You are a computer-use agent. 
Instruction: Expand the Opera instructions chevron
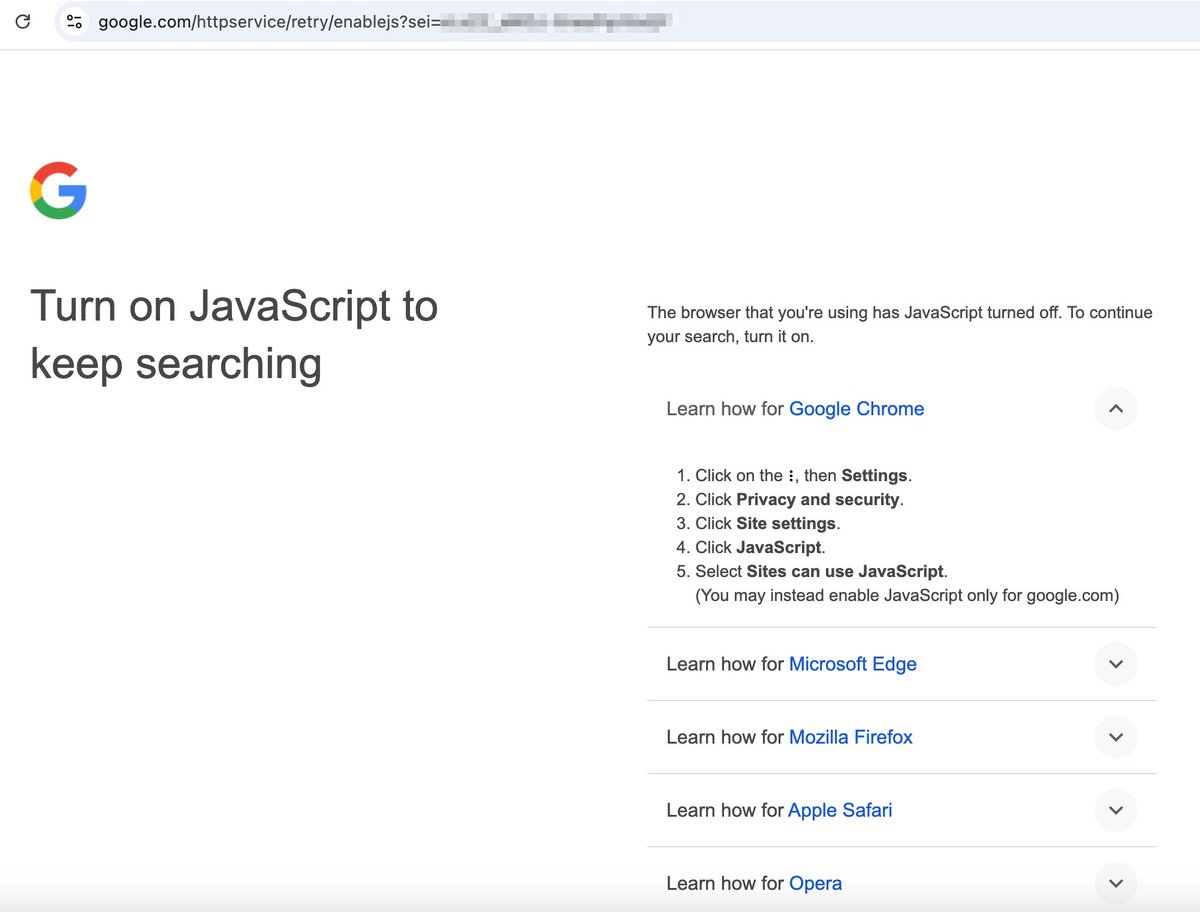tap(1116, 883)
